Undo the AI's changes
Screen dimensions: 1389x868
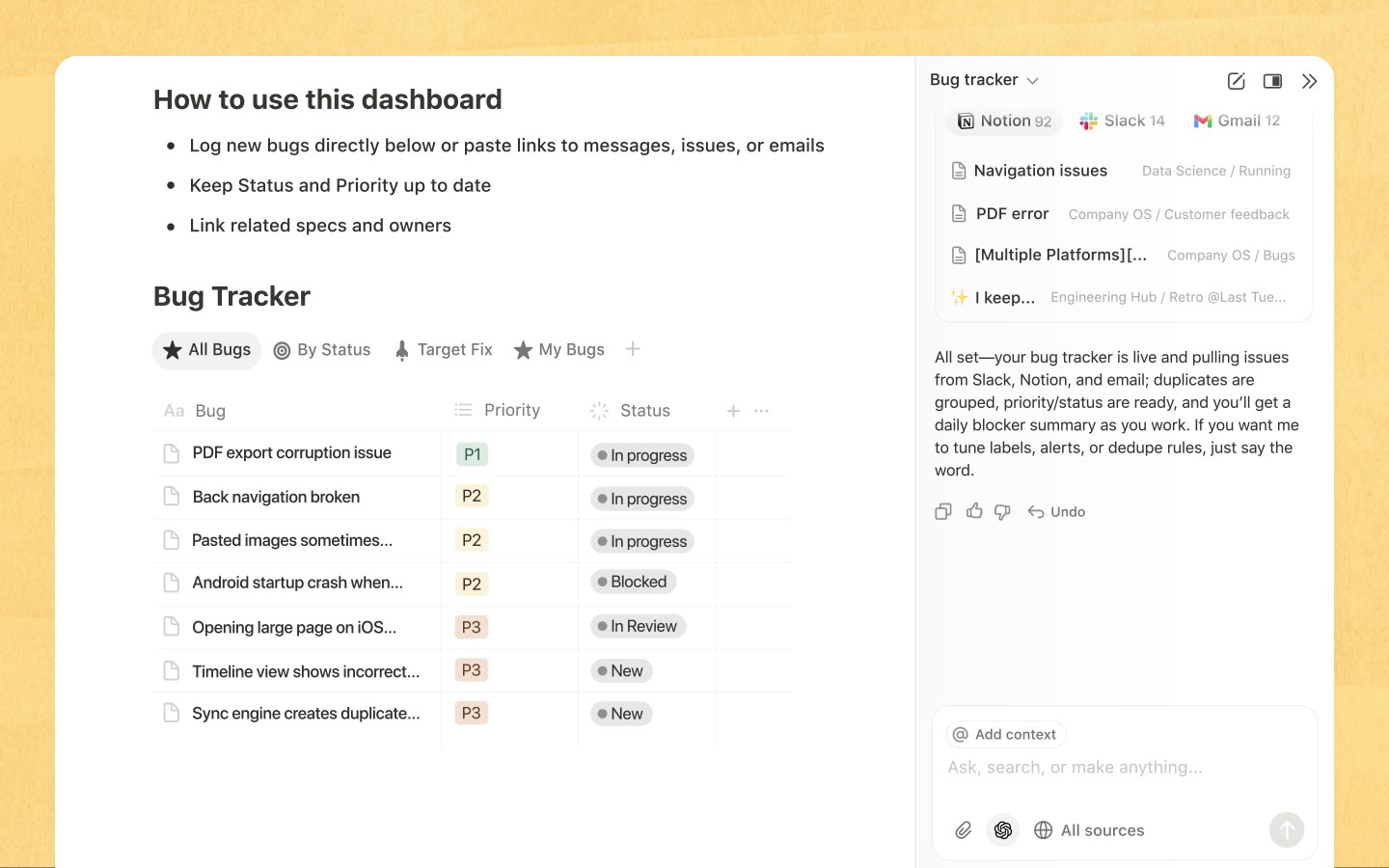(1056, 511)
